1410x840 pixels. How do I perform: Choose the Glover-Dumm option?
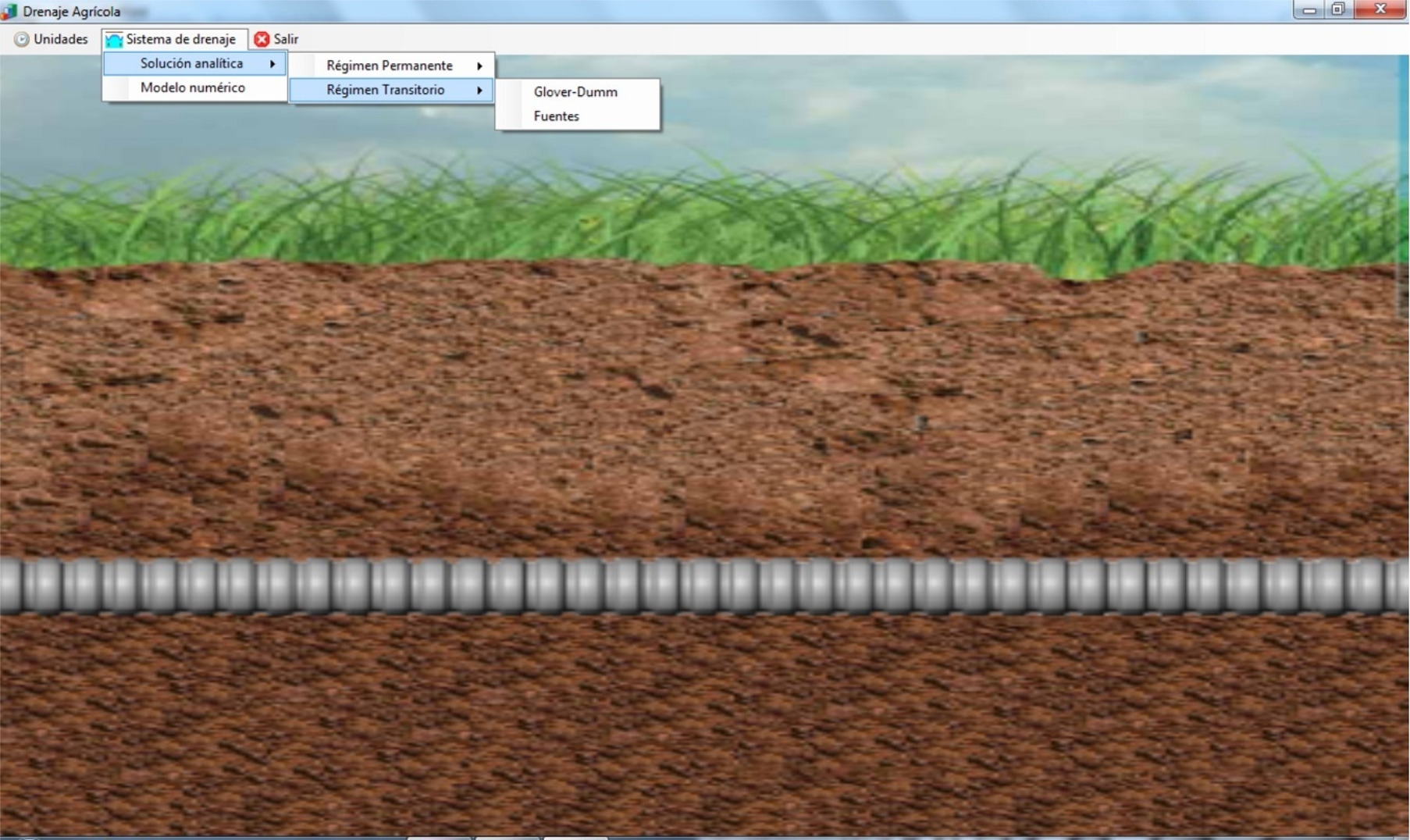coord(575,92)
